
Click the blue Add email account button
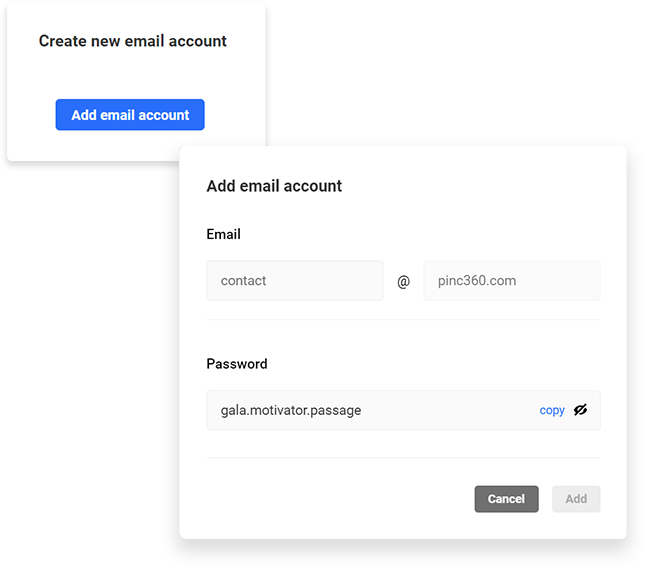click(x=130, y=115)
